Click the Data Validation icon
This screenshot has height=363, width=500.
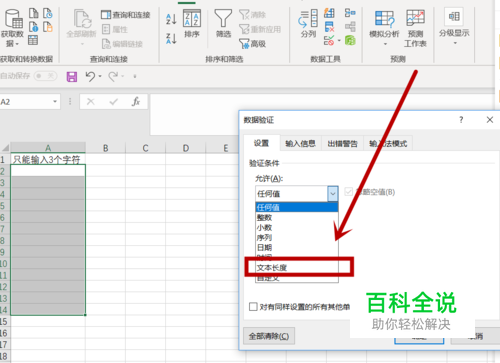tap(329, 41)
